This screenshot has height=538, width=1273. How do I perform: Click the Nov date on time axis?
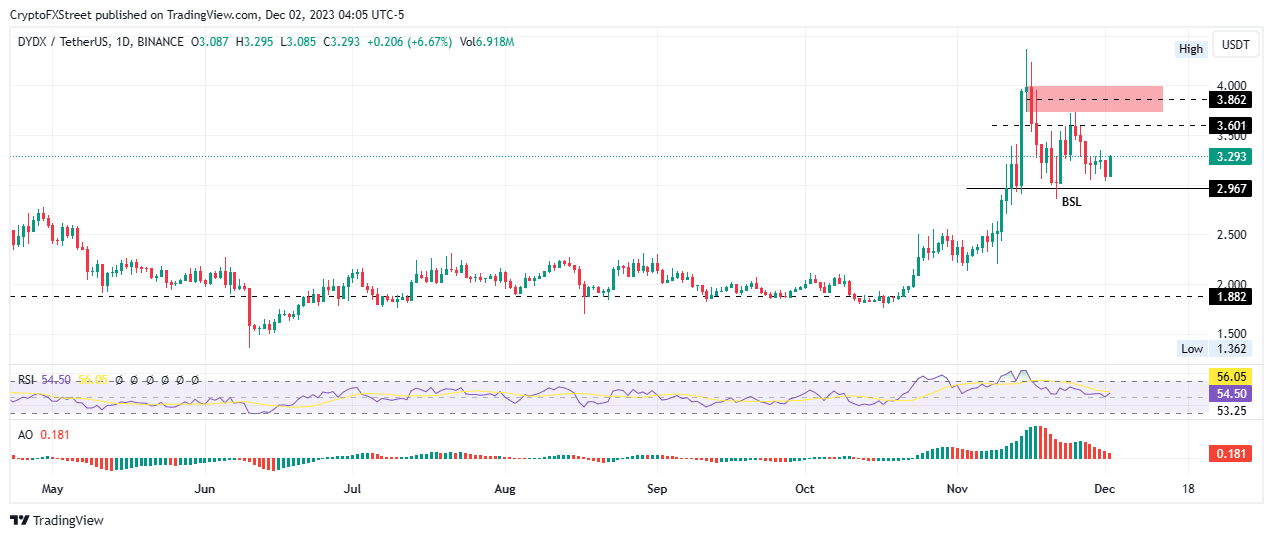(x=958, y=489)
